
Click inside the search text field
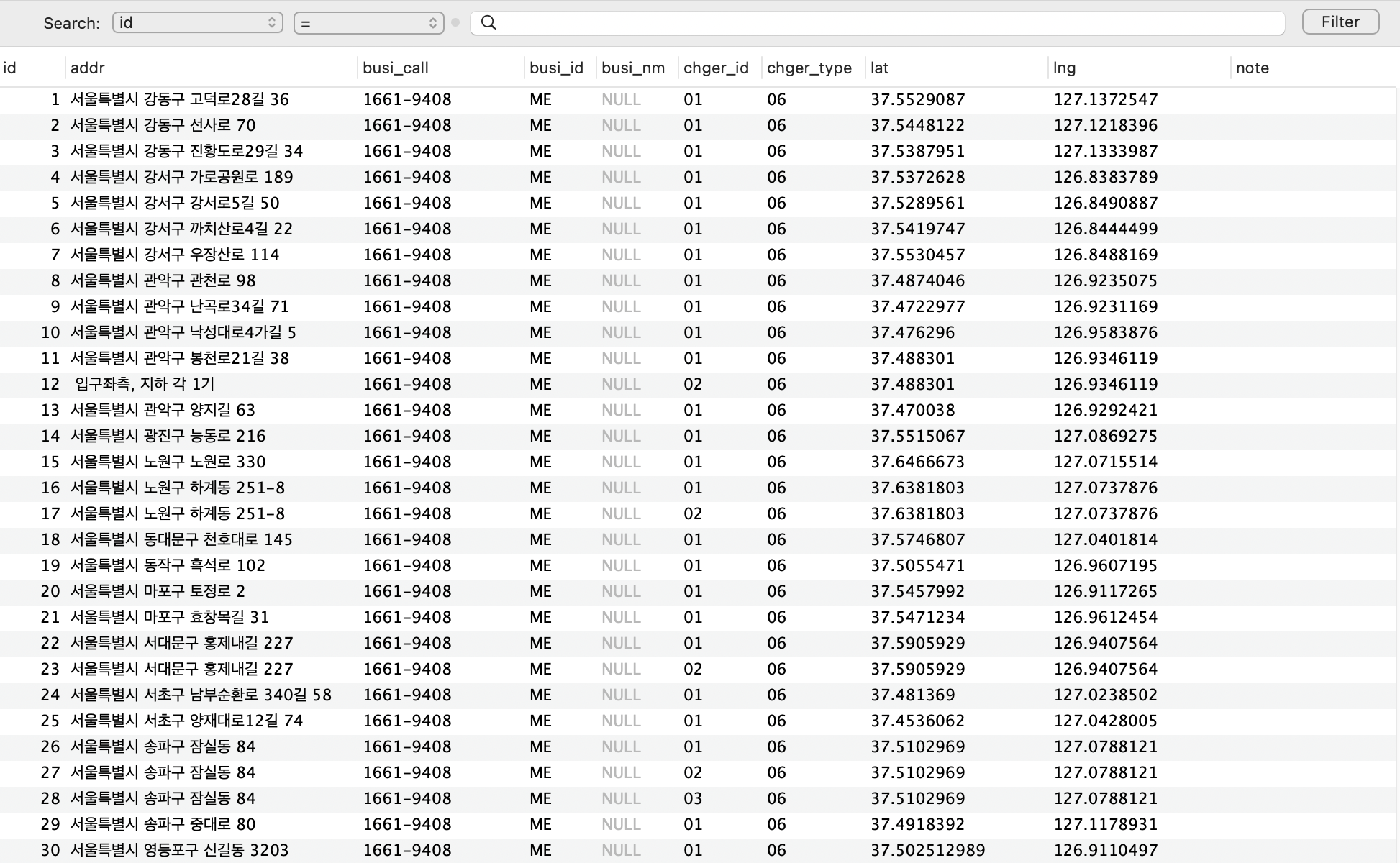coord(885,23)
